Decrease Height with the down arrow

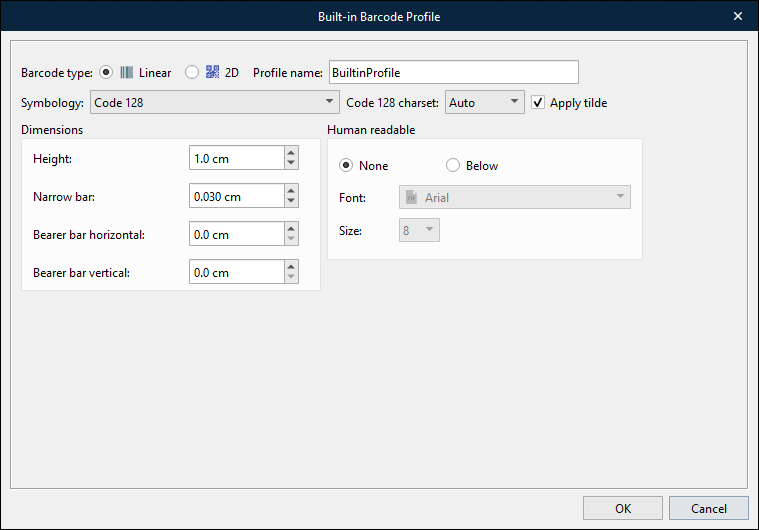click(x=291, y=163)
